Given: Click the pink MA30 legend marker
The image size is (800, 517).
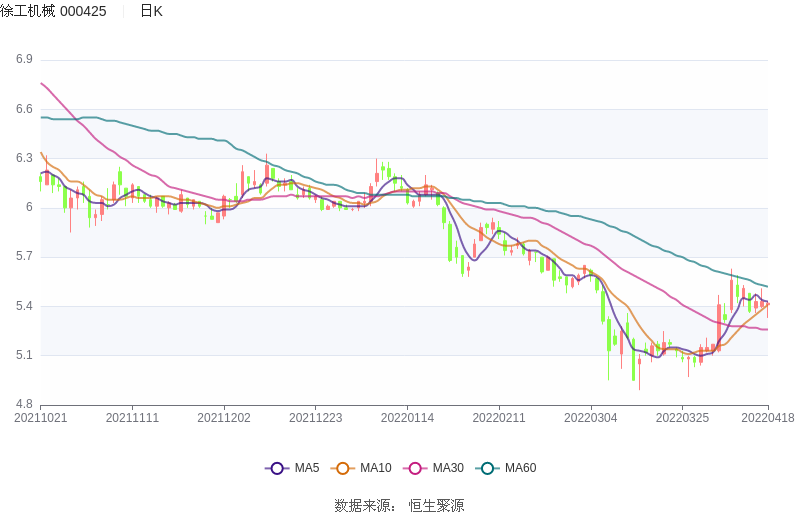Looking at the screenshot, I should click(x=415, y=468).
